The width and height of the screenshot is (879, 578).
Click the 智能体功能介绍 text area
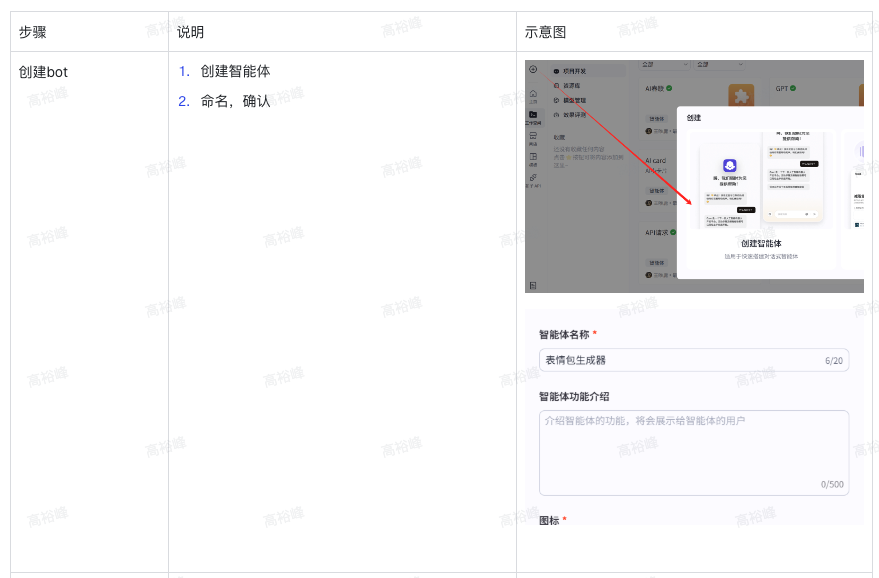pyautogui.click(x=694, y=453)
